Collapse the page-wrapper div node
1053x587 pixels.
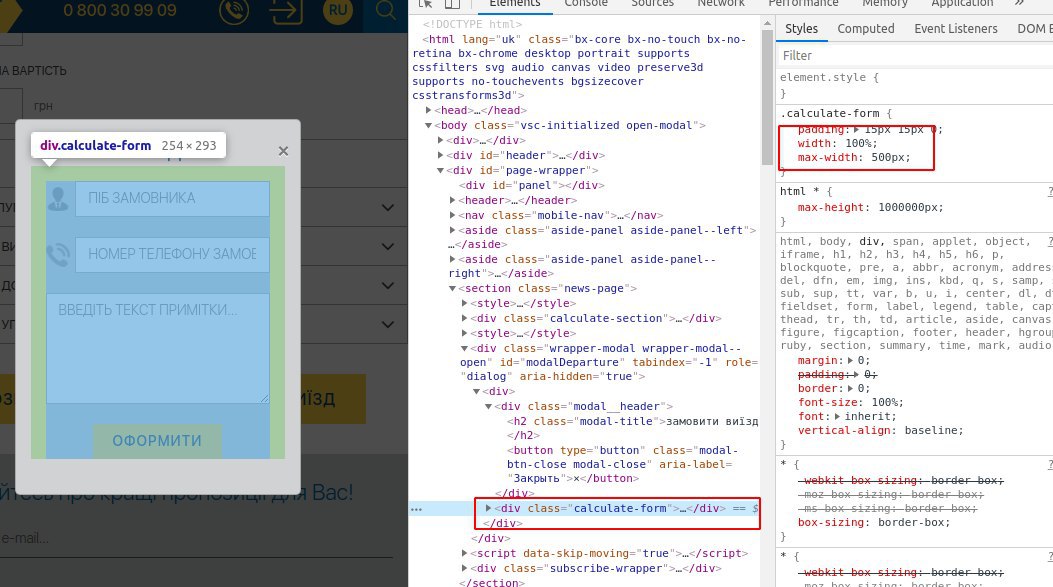(x=441, y=171)
